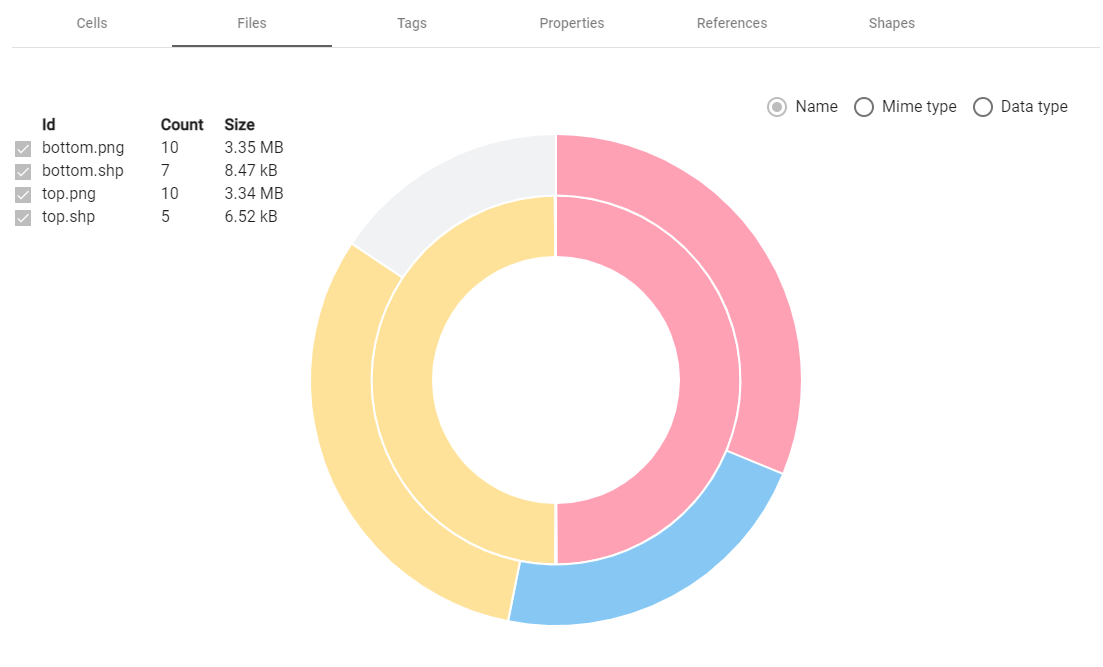Select the Properties tab
This screenshot has width=1103, height=667.
(x=571, y=23)
